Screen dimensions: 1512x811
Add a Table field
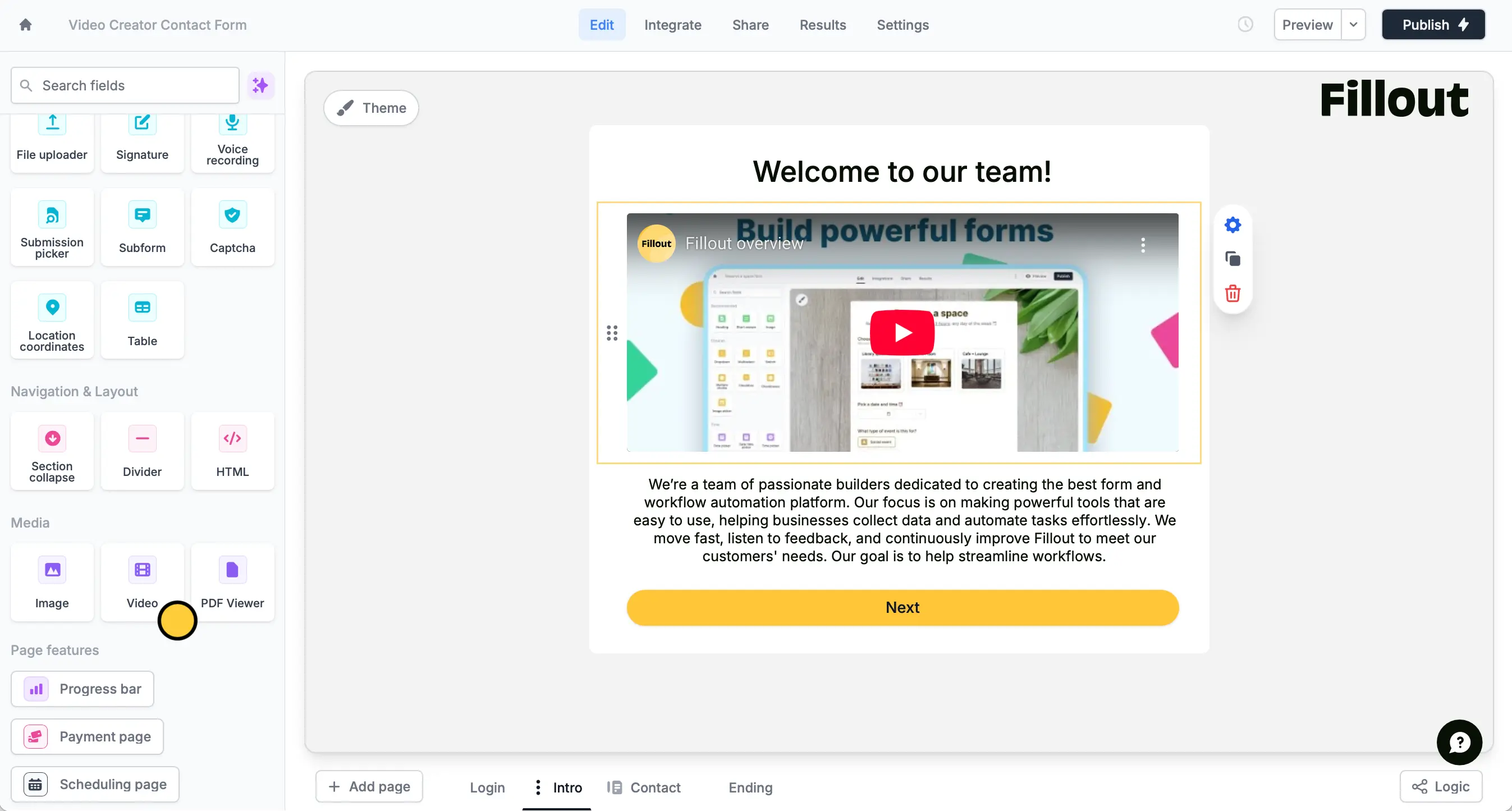(142, 320)
